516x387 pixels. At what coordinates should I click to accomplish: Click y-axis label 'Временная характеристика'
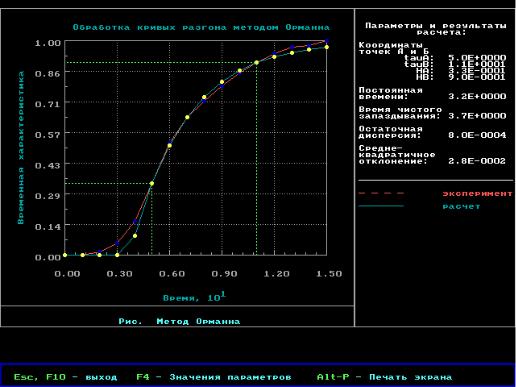(x=21, y=147)
